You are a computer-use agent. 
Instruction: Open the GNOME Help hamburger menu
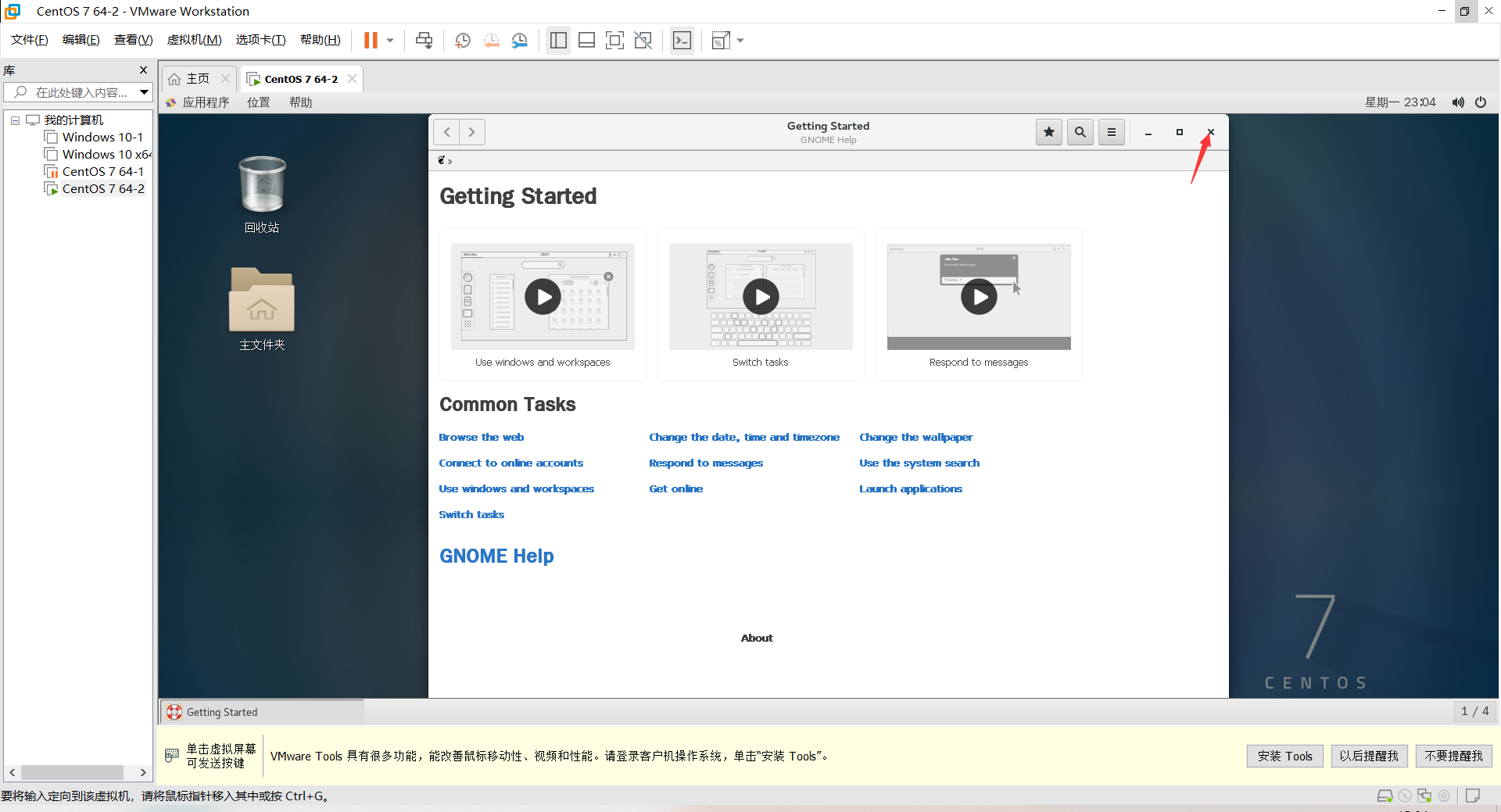[x=1112, y=132]
